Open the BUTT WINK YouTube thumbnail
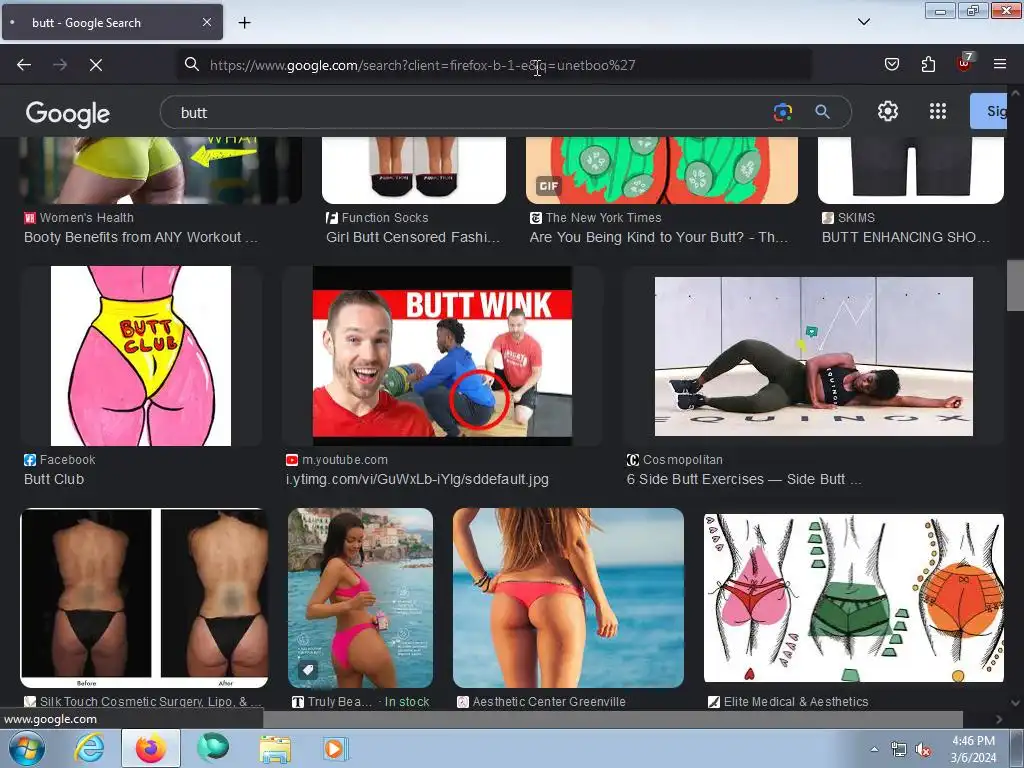 (442, 356)
